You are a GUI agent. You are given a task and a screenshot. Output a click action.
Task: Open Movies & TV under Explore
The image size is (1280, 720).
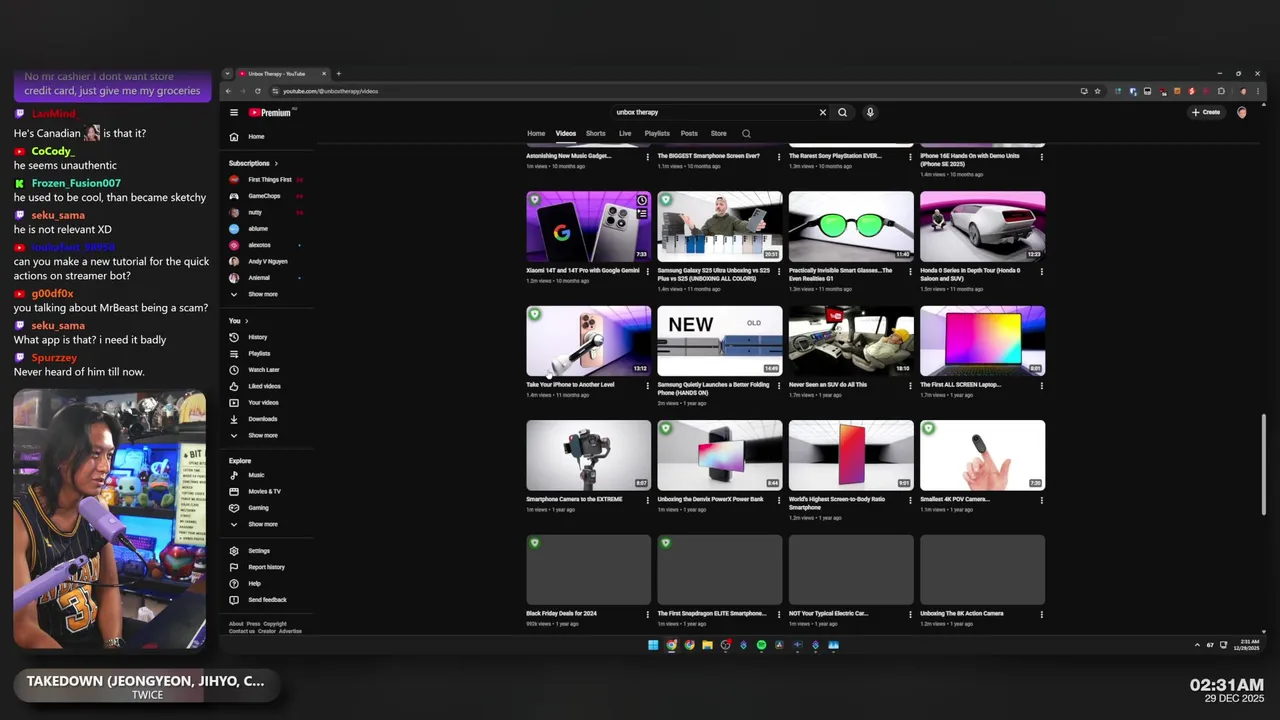(x=264, y=492)
